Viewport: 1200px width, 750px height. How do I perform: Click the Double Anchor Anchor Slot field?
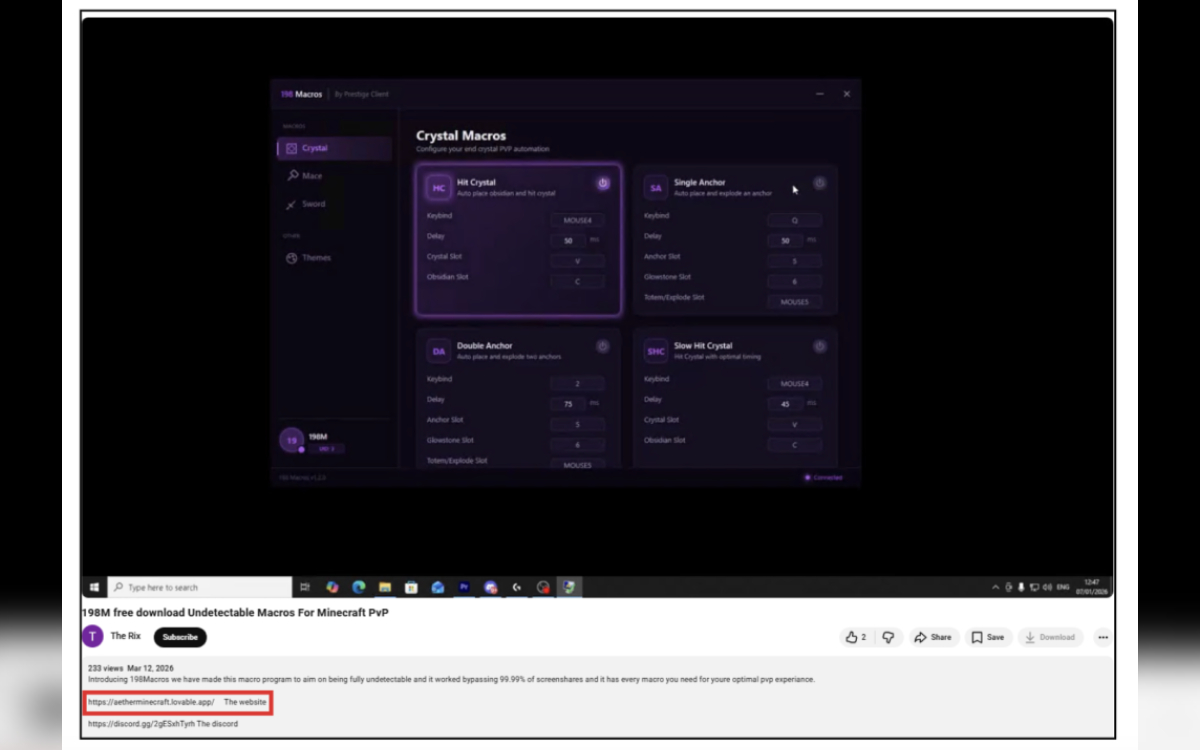coord(577,424)
